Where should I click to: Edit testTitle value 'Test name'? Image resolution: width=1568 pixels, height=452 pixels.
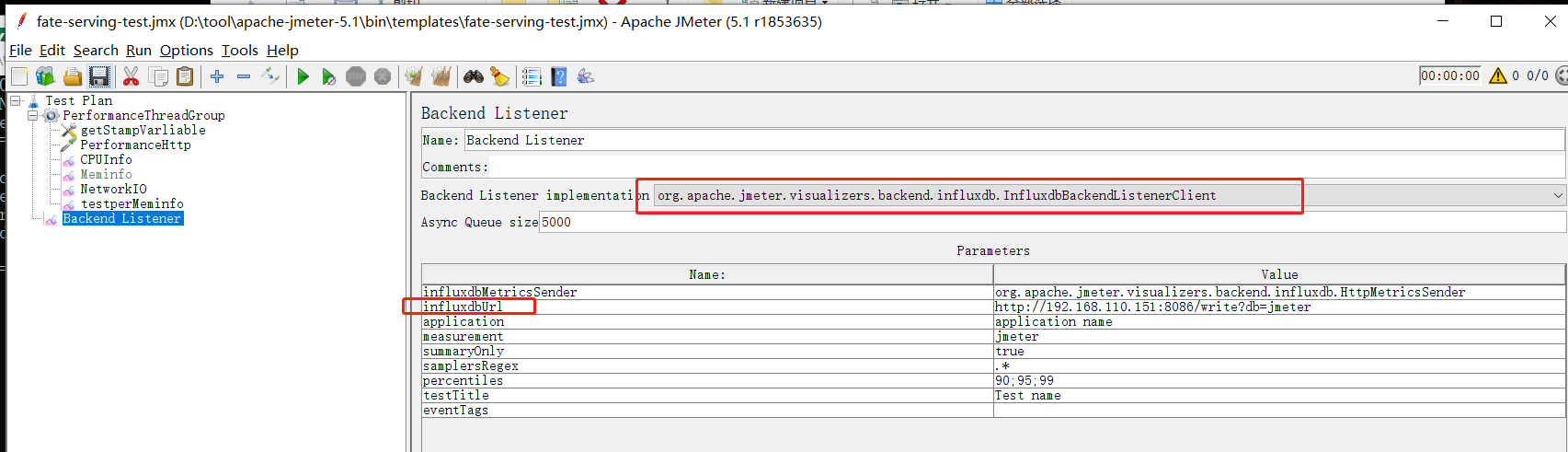[x=1279, y=395]
